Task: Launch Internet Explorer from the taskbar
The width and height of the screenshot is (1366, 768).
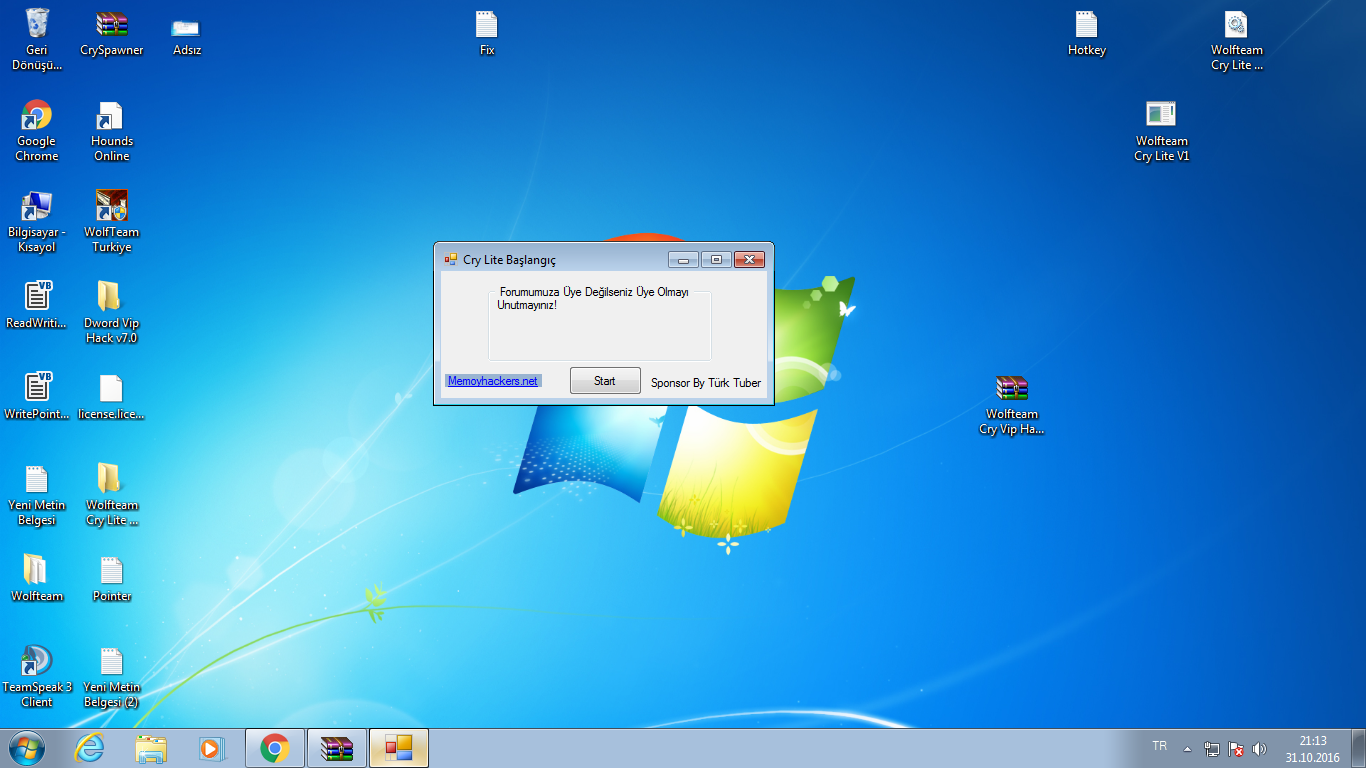Action: pyautogui.click(x=90, y=748)
